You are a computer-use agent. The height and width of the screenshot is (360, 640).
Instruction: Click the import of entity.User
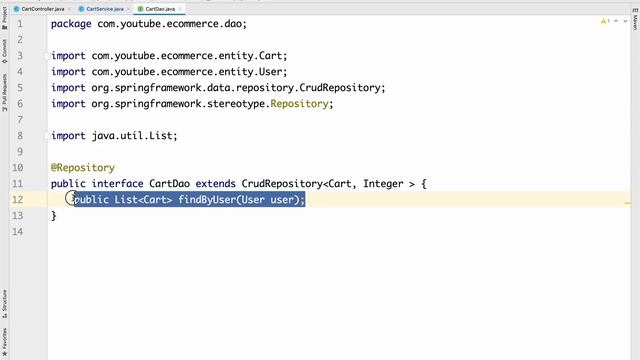point(169,71)
